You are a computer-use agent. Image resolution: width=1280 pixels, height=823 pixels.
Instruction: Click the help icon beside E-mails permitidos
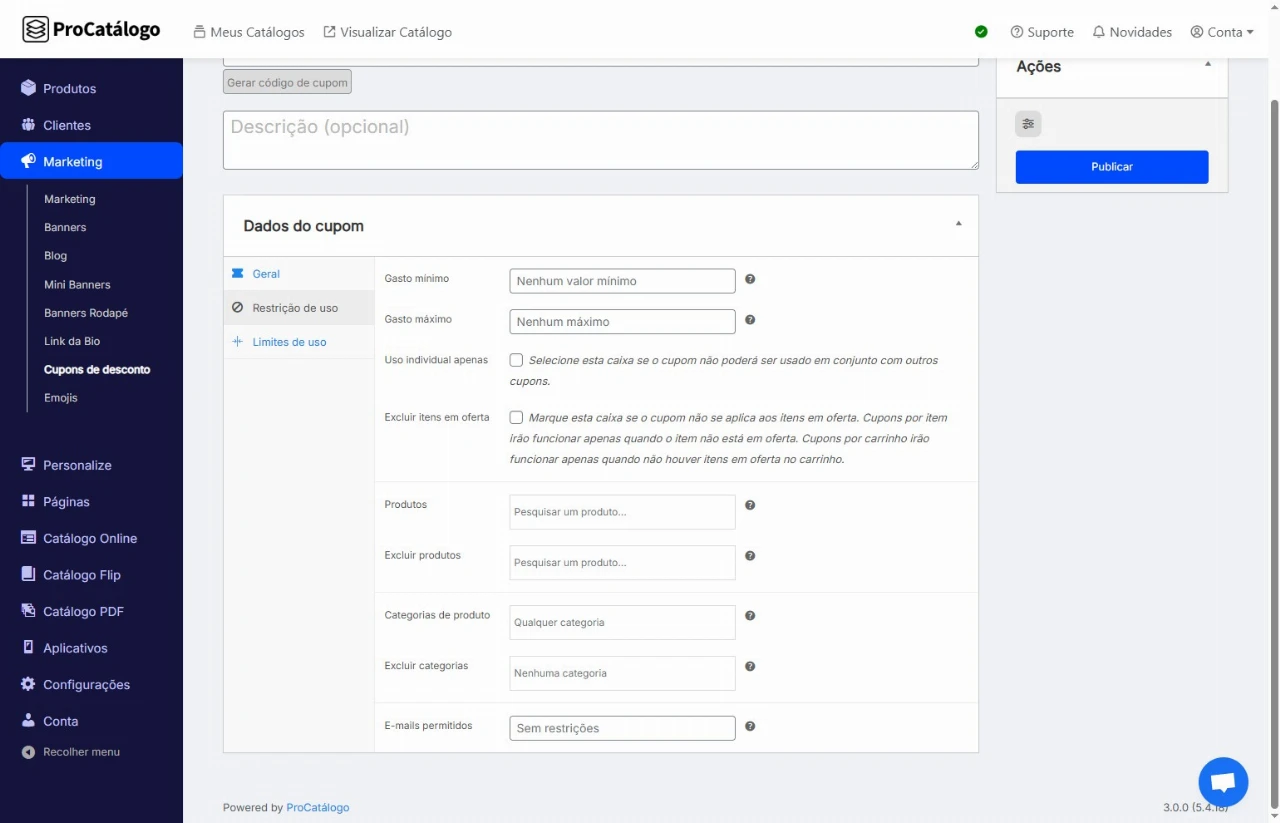pos(750,727)
